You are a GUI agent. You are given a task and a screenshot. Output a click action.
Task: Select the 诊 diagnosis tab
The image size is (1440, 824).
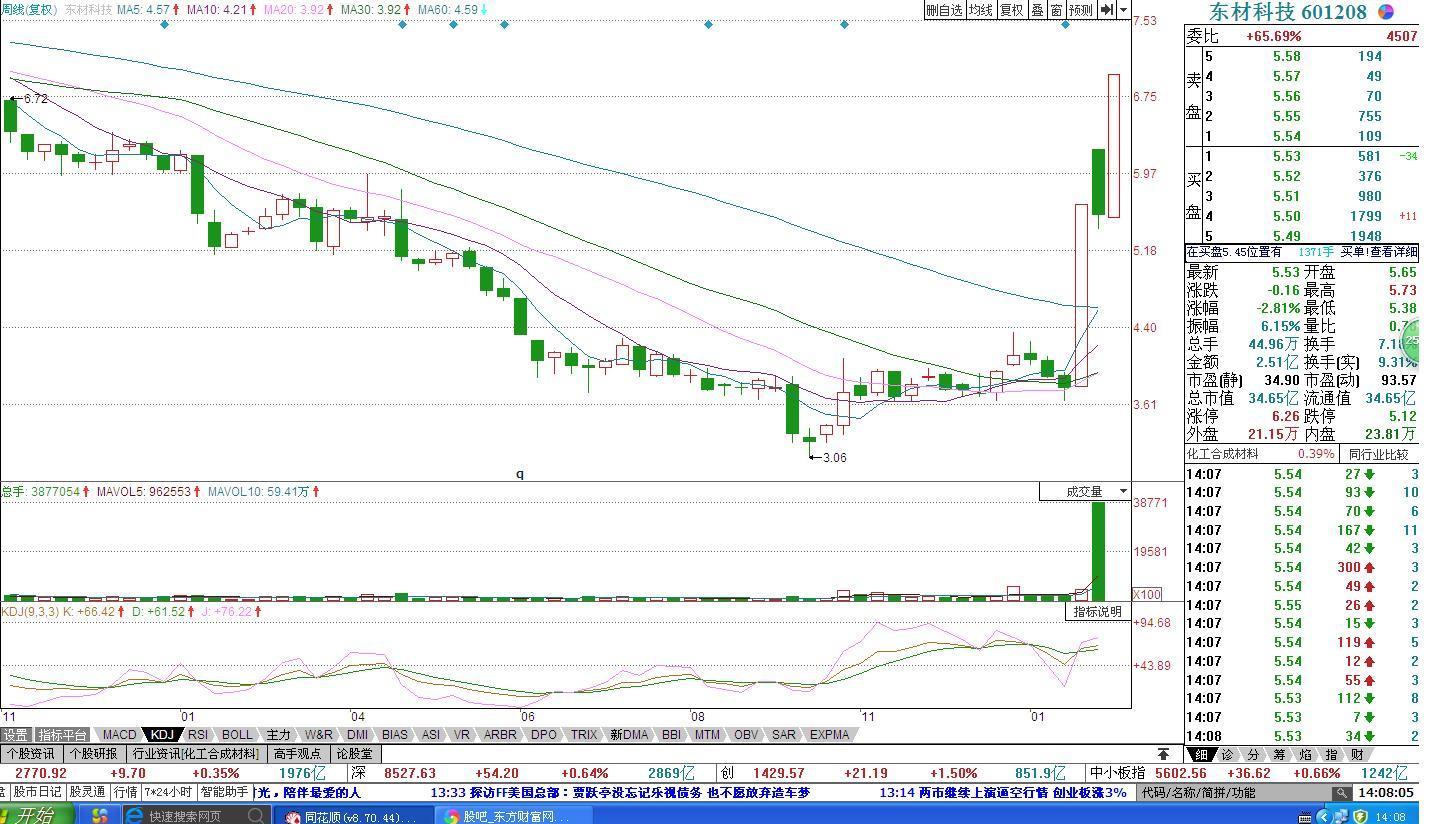[1226, 754]
